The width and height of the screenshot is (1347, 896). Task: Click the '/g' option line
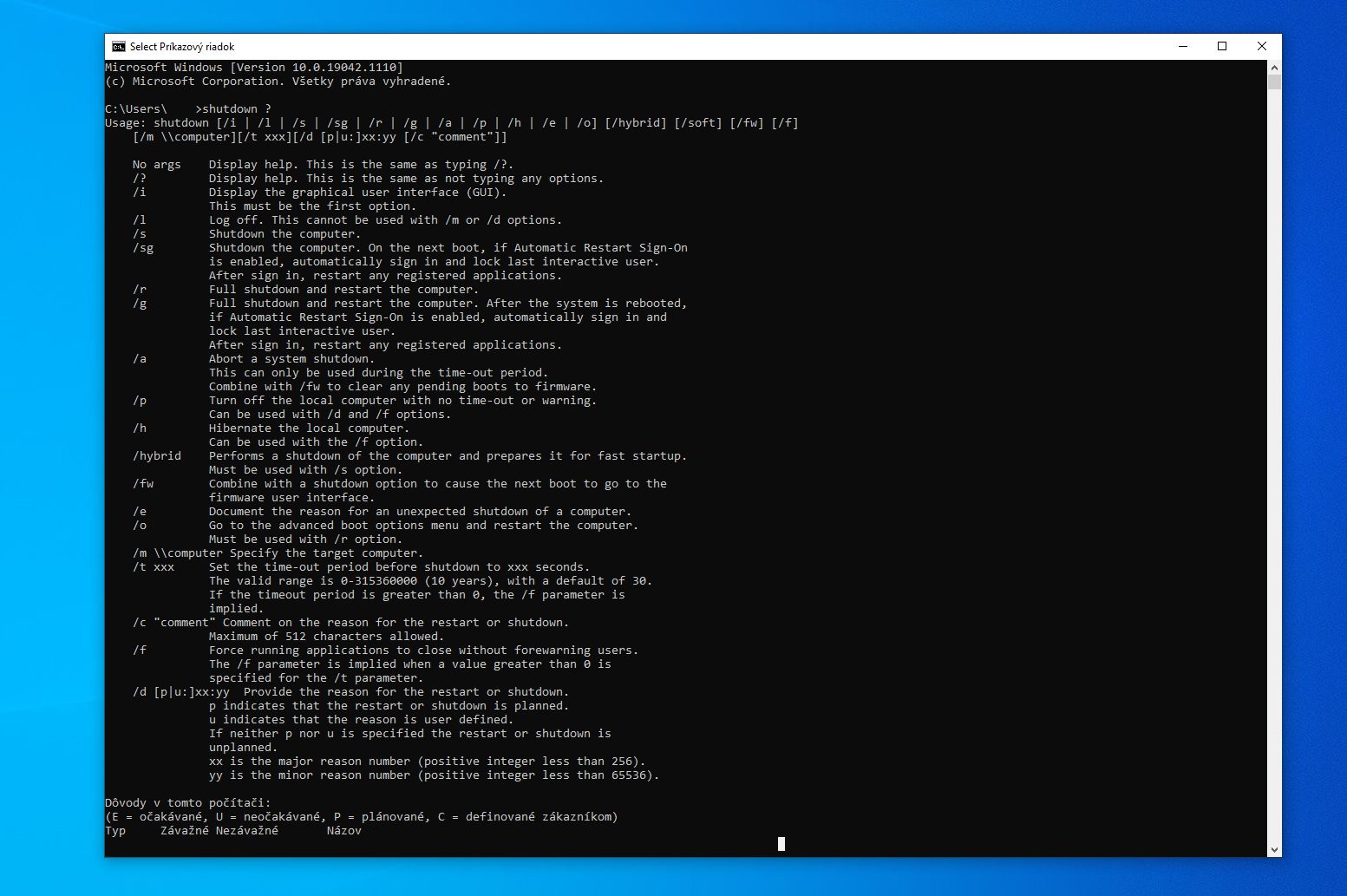pyautogui.click(x=410, y=304)
